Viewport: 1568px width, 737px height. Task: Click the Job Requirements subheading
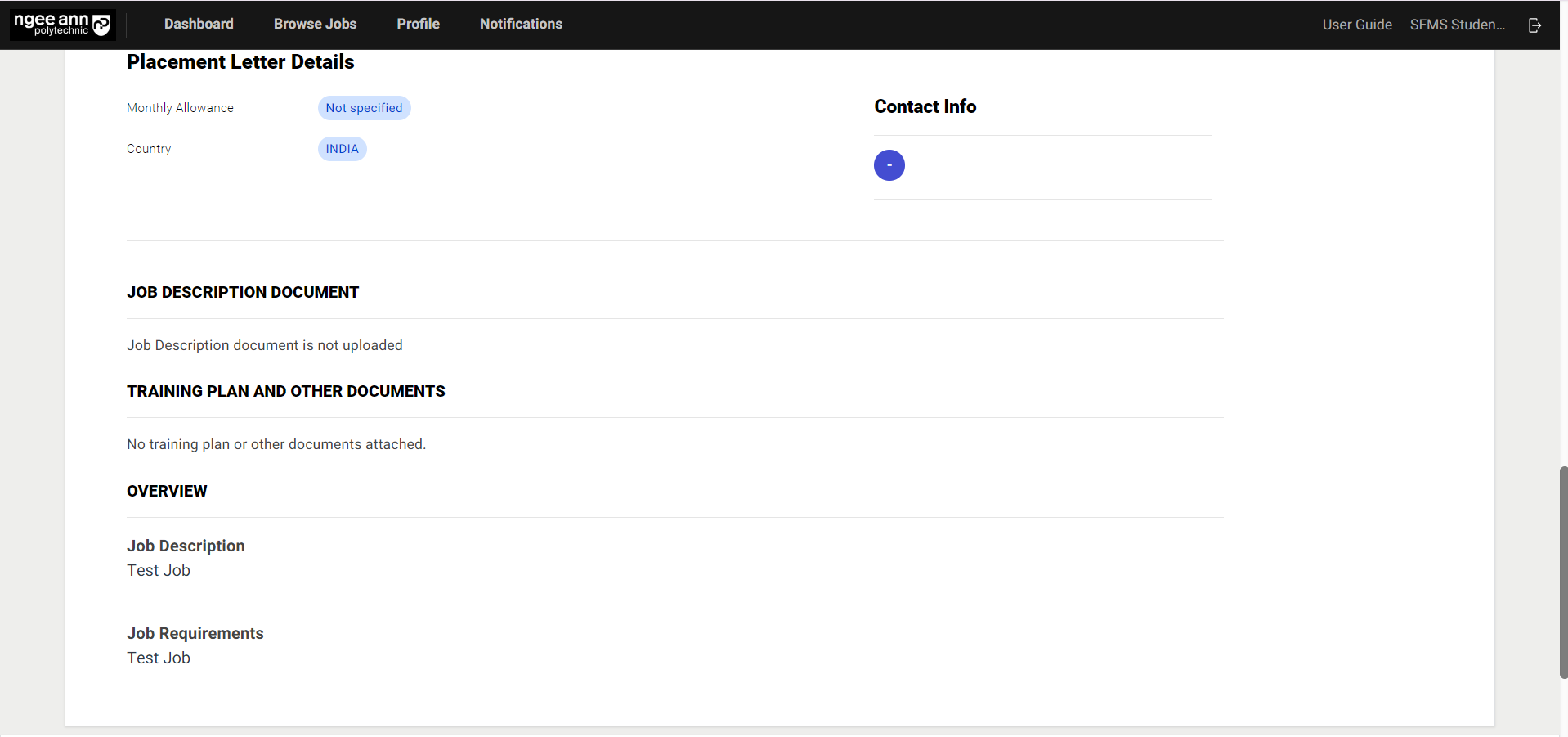tap(195, 633)
